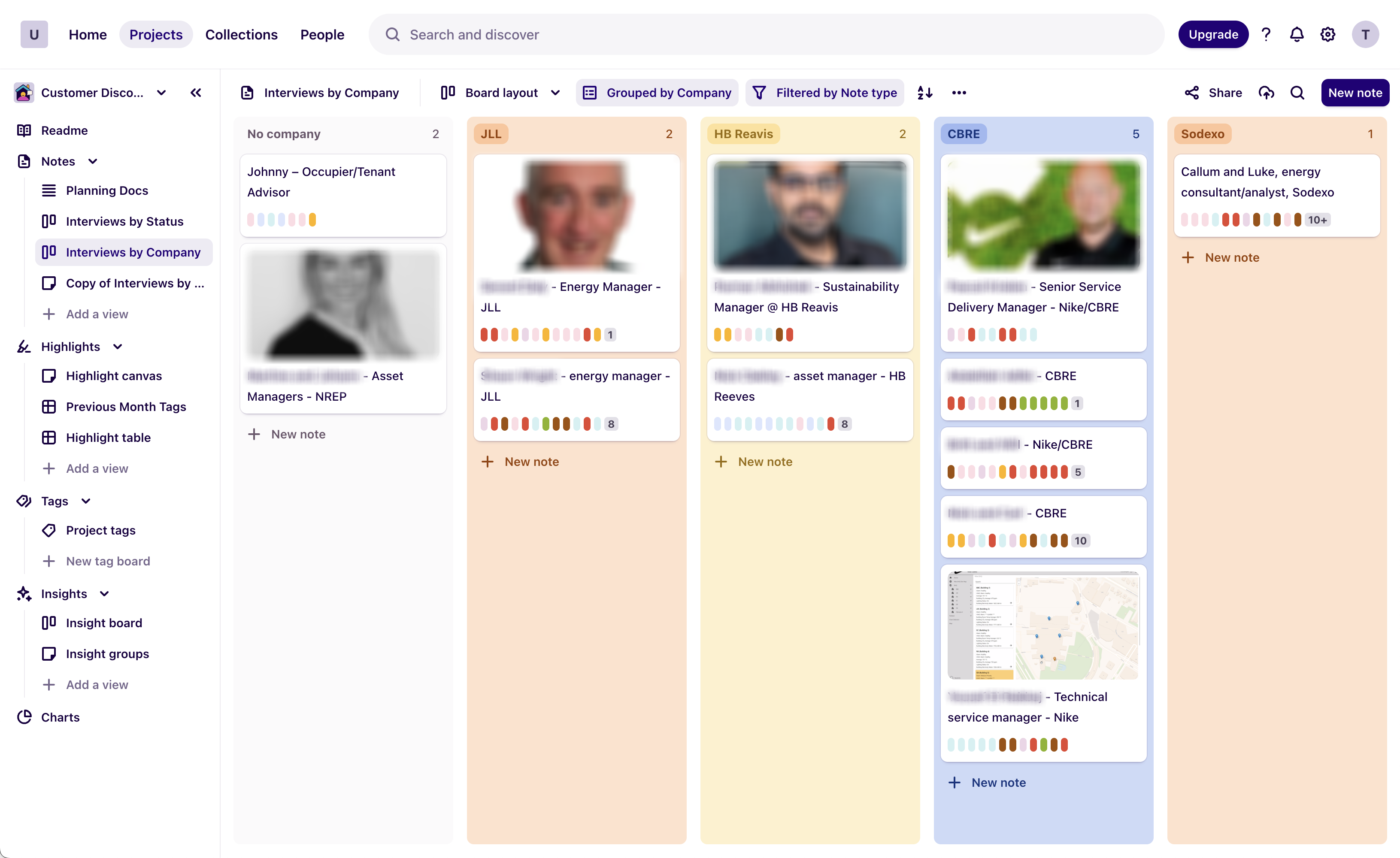
Task: Collapse the Insights section chevron
Action: click(104, 593)
